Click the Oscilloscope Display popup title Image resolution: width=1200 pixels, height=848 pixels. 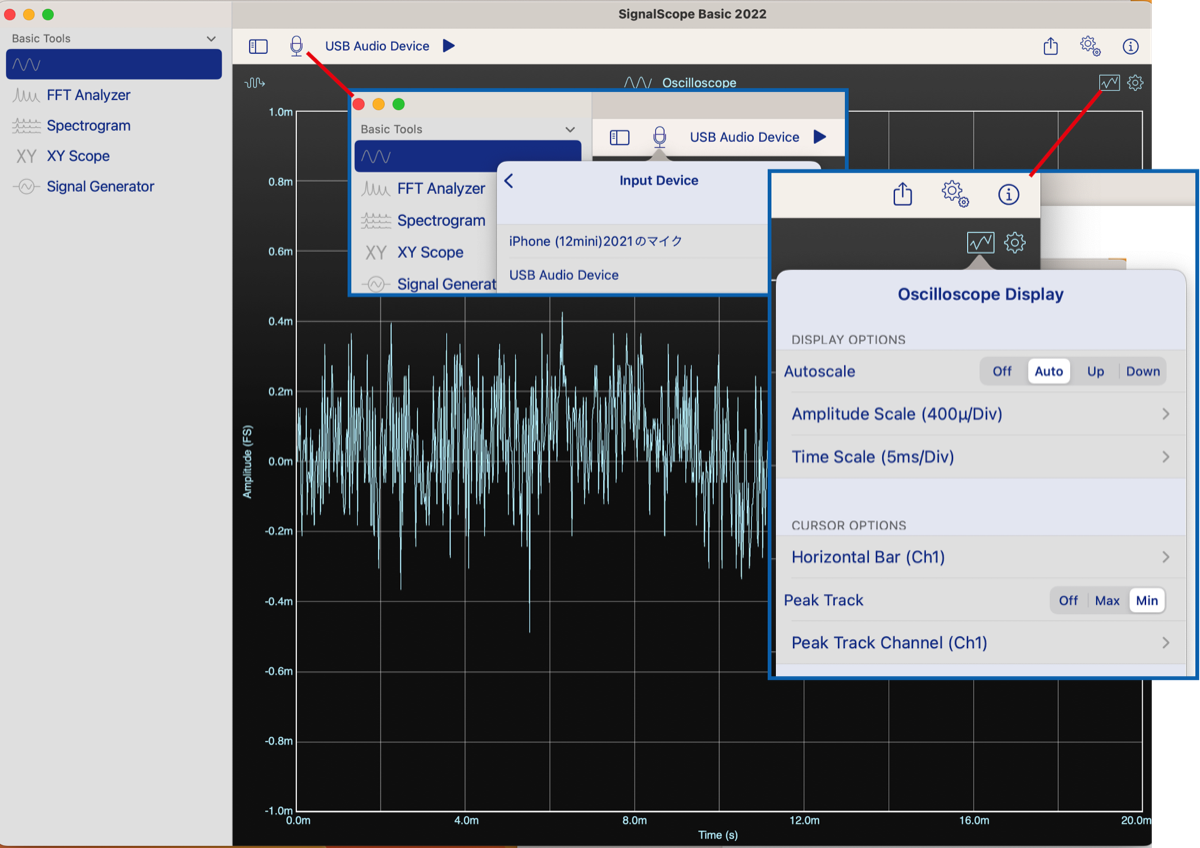tap(980, 294)
